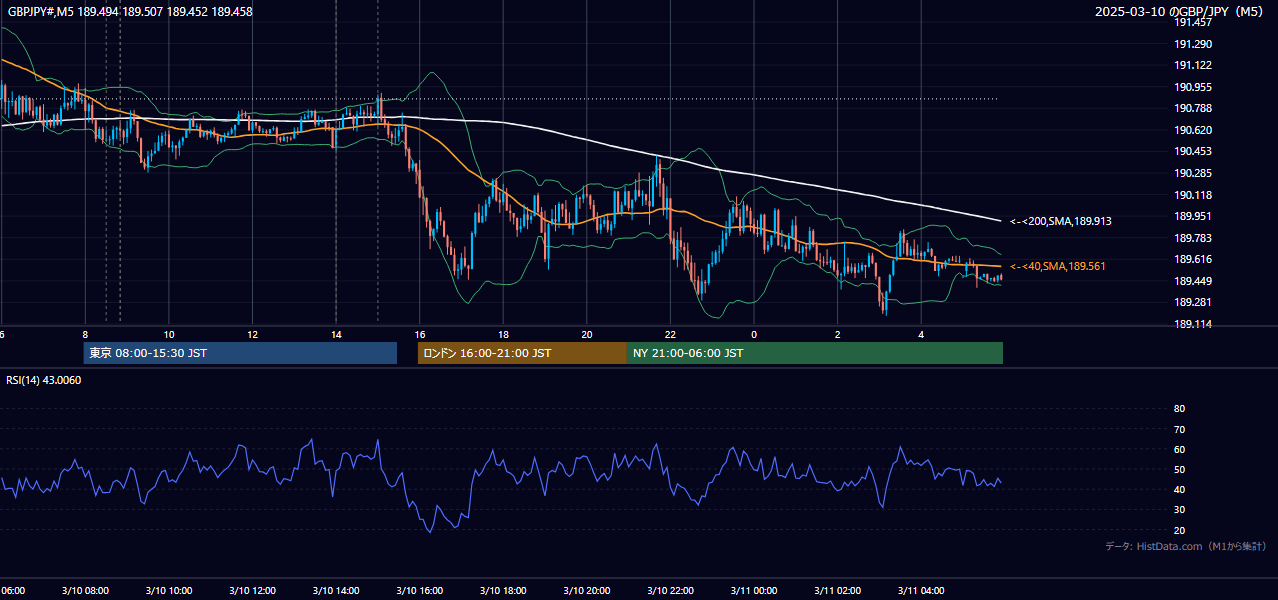1278x600 pixels.
Task: Click the bottom time label 3/11 00:00
Action: (754, 591)
